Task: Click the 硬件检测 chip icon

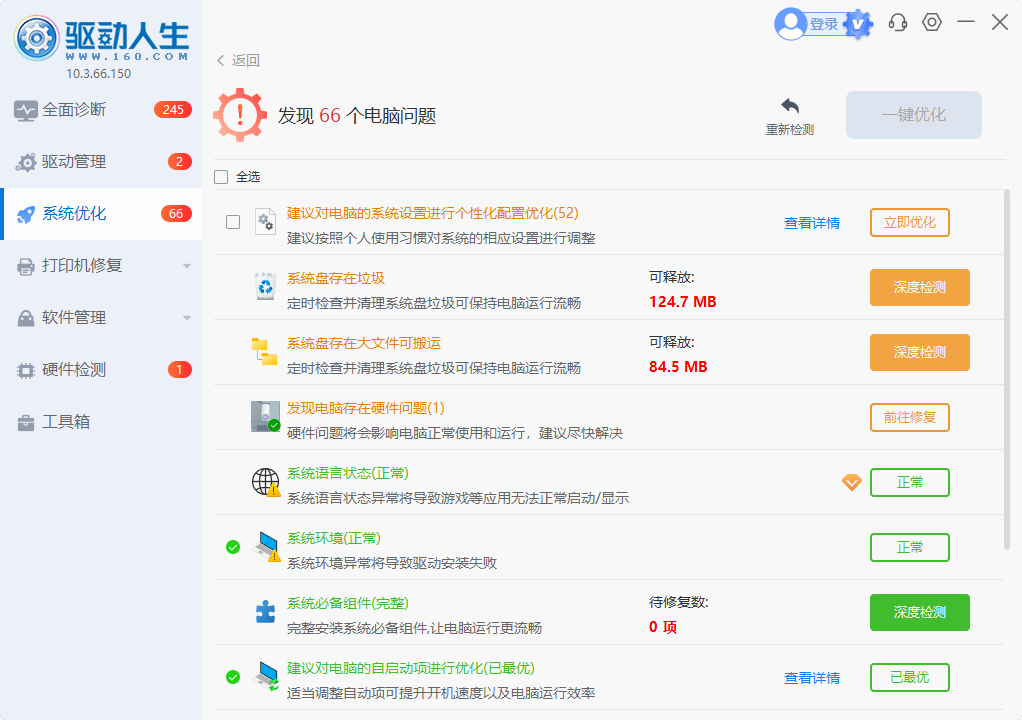Action: tap(25, 371)
